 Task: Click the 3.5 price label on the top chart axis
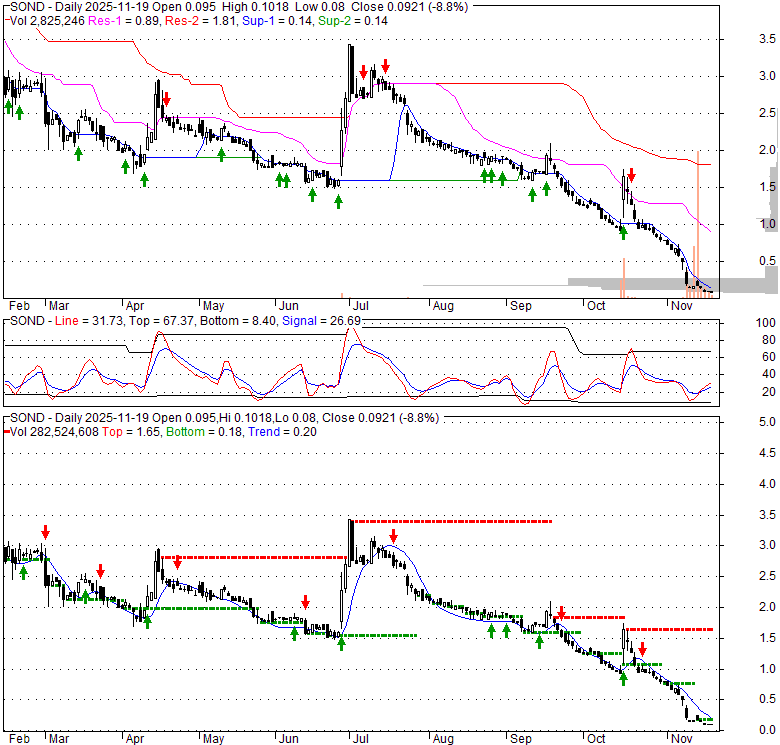(x=767, y=39)
